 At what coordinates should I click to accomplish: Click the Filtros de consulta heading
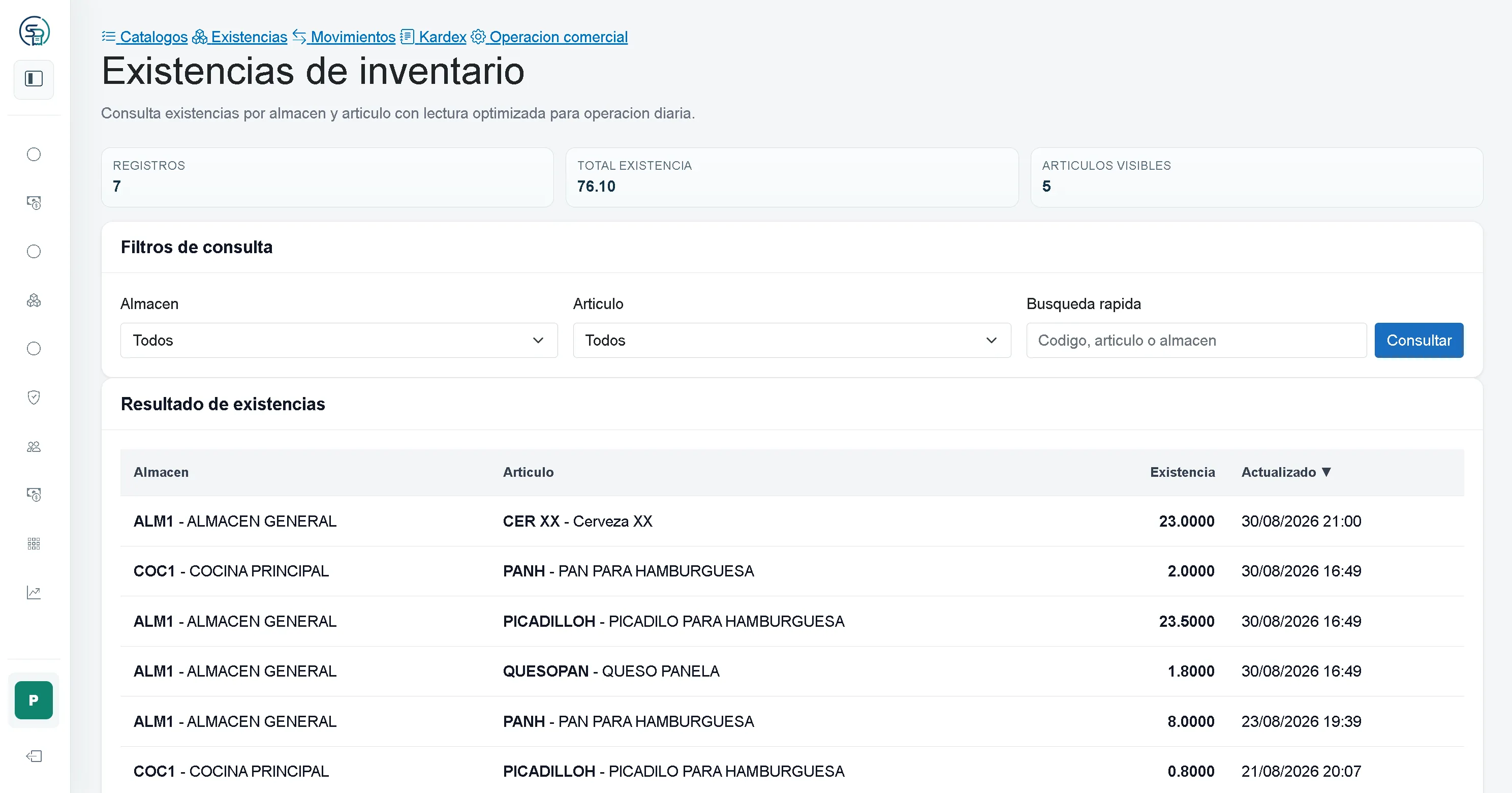coord(197,247)
